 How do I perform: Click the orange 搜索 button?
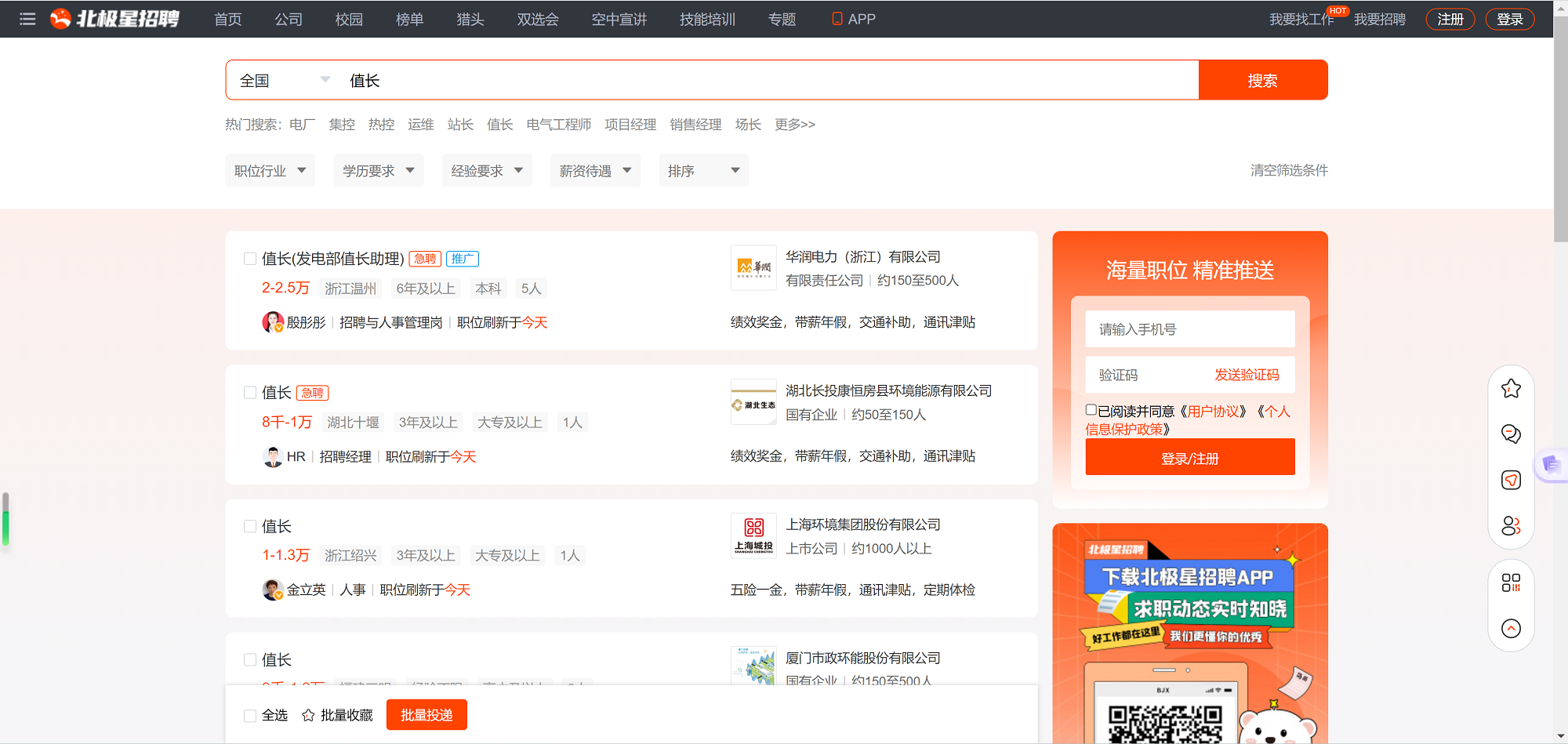(1263, 80)
